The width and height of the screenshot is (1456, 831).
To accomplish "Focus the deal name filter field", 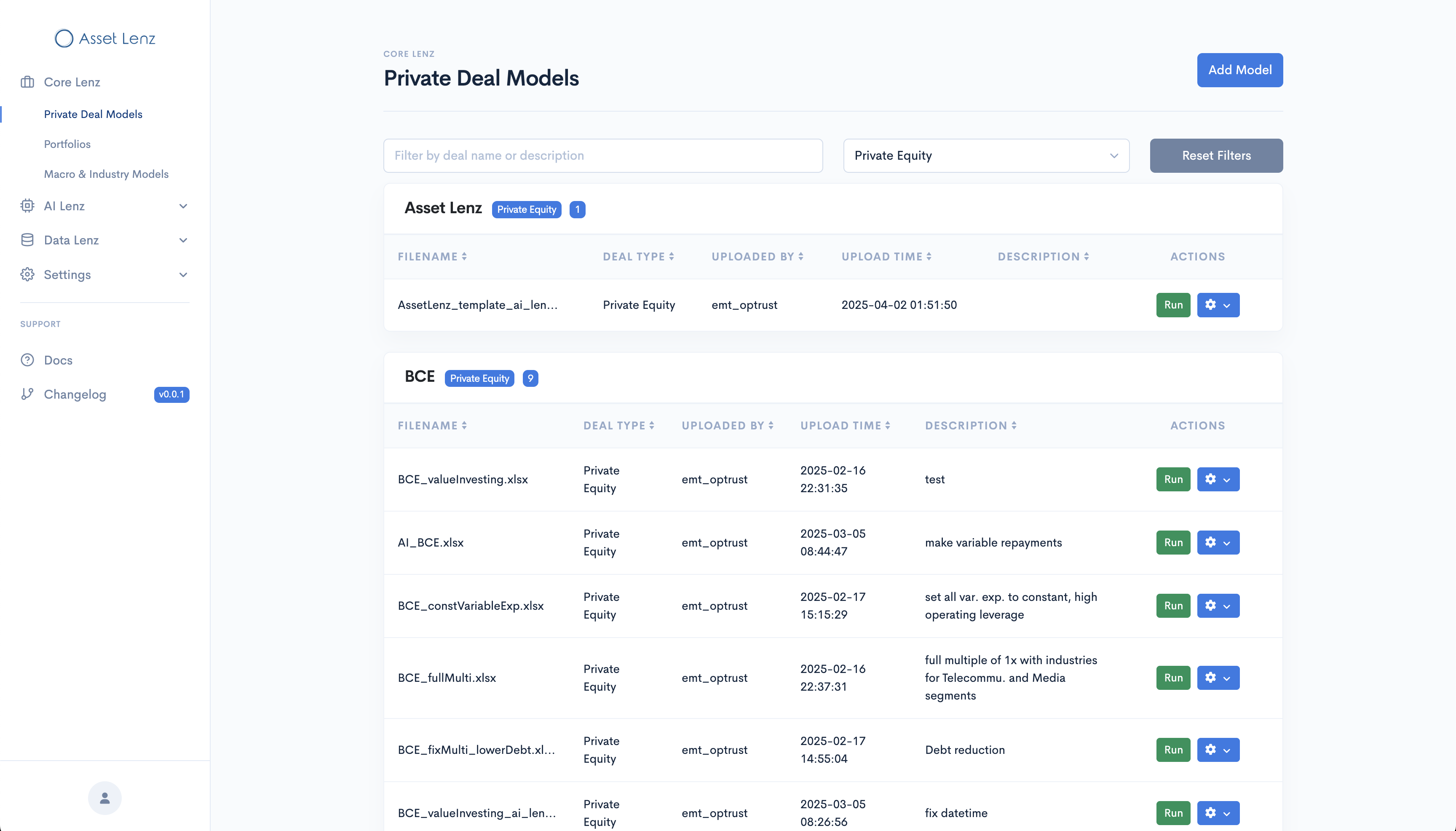I will [602, 156].
